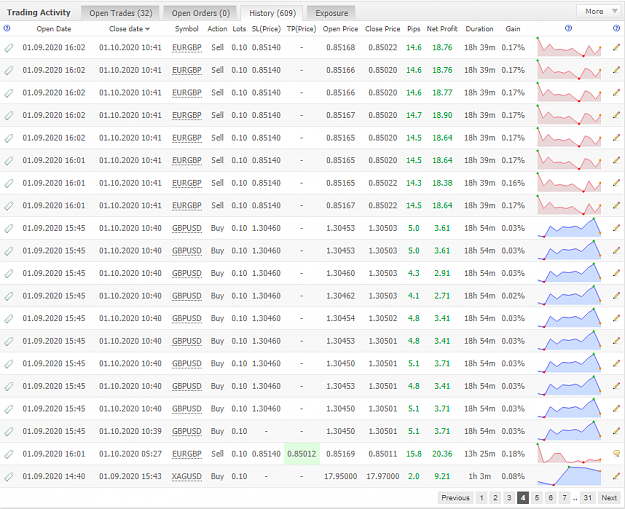The height and width of the screenshot is (509, 625).
Task: Sort table by Gain column header
Action: (x=513, y=29)
